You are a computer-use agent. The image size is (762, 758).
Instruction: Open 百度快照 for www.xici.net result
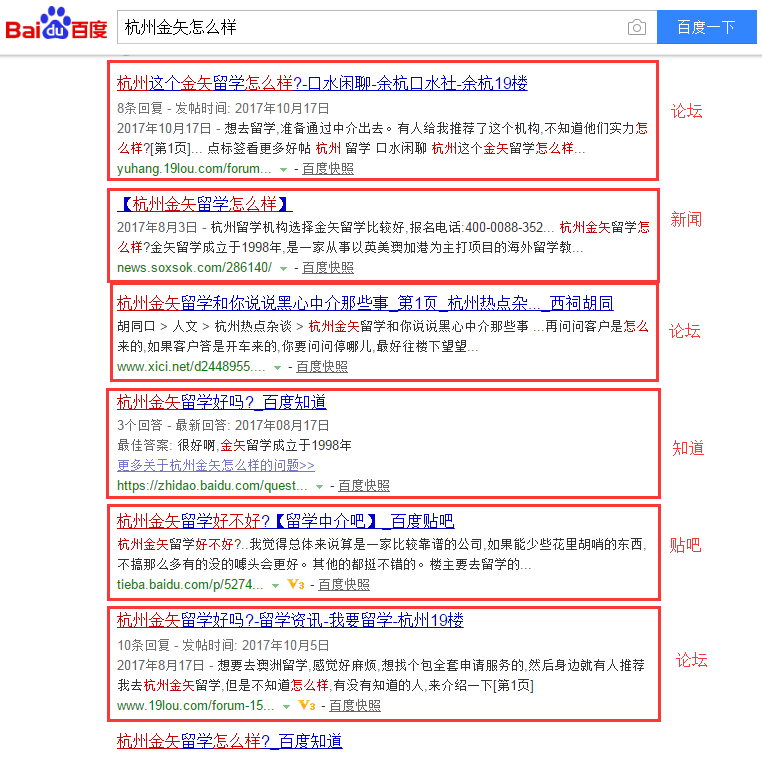322,367
